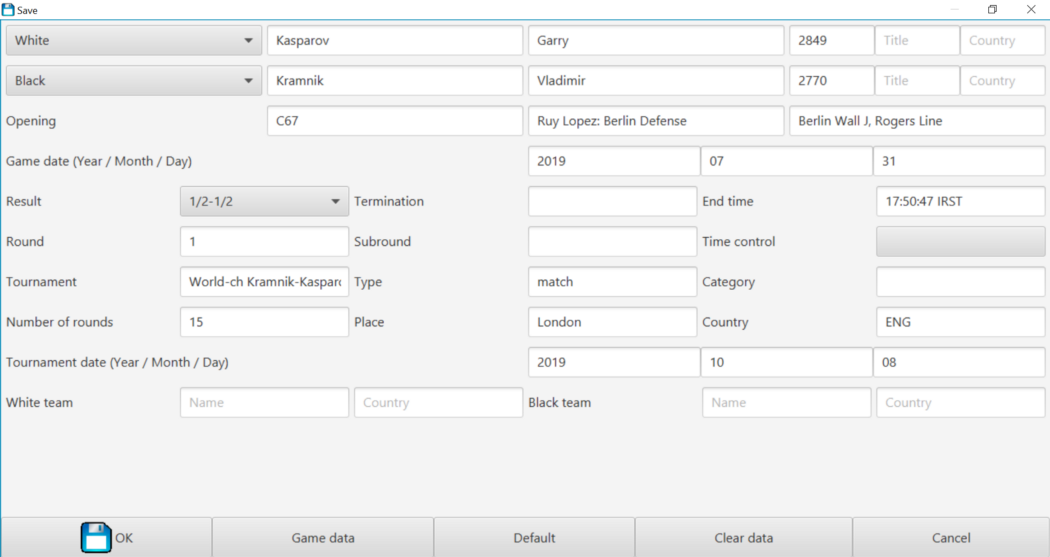The height and width of the screenshot is (557, 1050).
Task: Click the Vladimir first name field
Action: point(655,81)
